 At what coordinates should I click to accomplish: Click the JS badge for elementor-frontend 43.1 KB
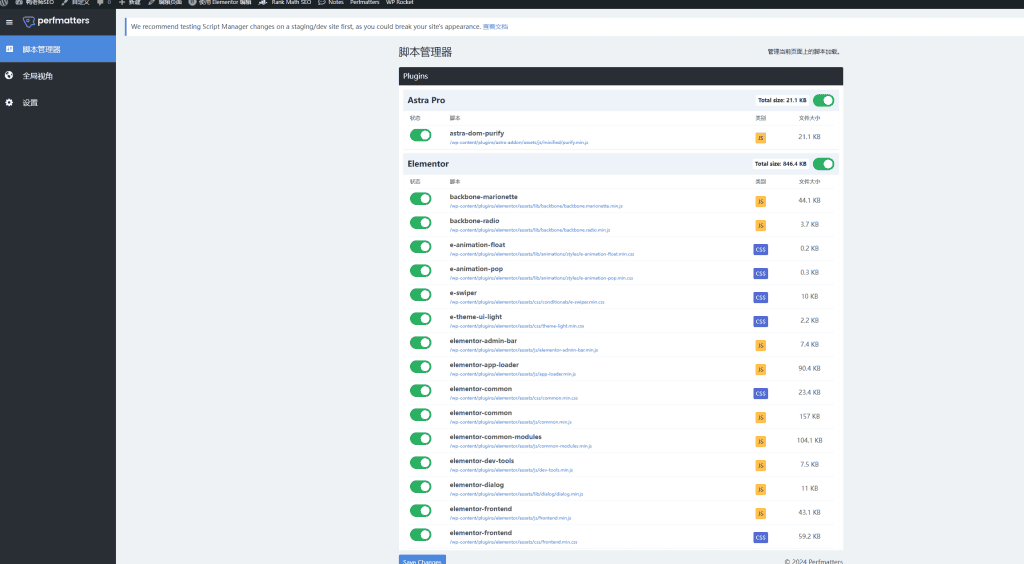(x=760, y=513)
